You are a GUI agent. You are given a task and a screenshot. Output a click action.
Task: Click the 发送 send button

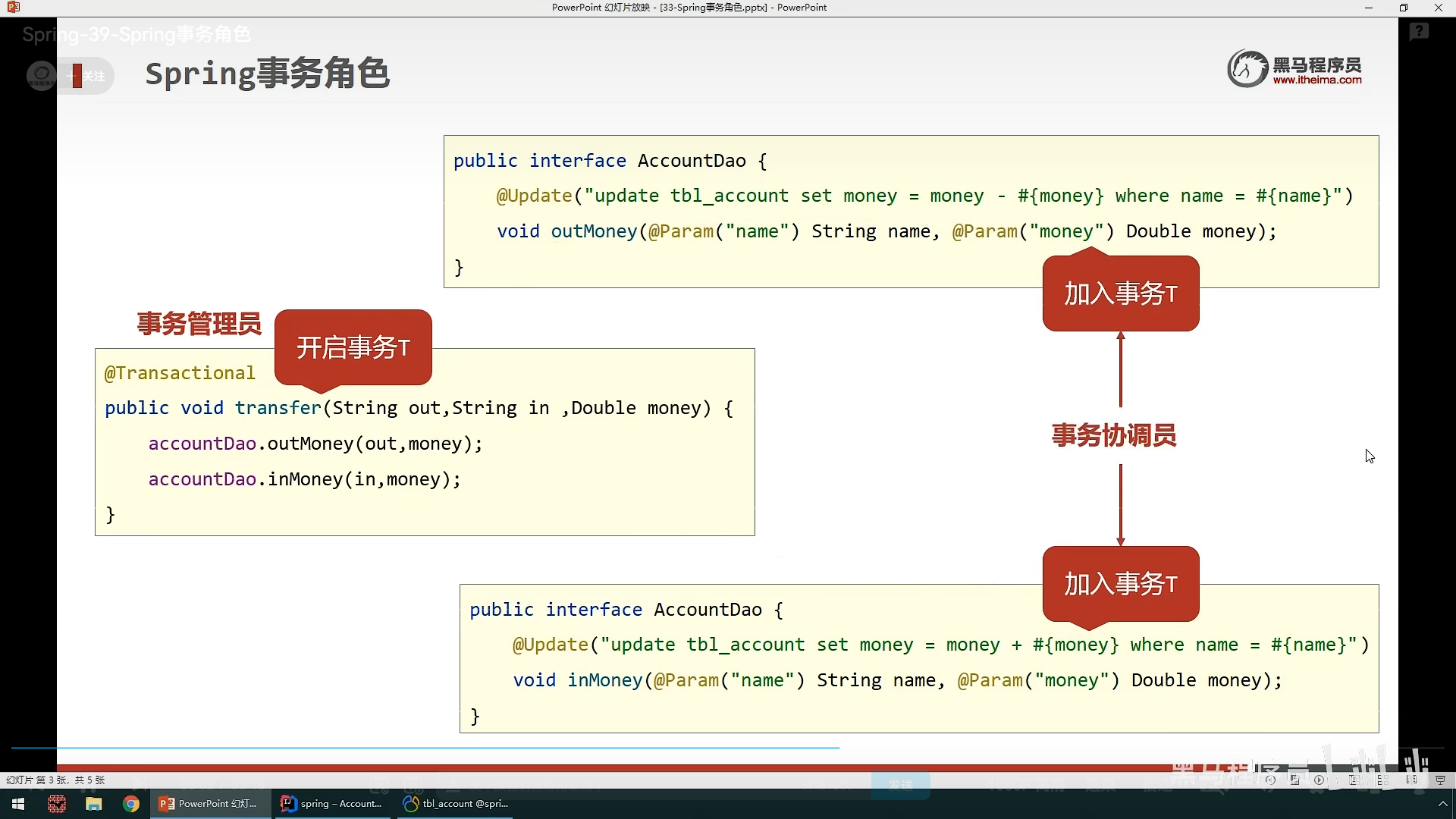[900, 784]
